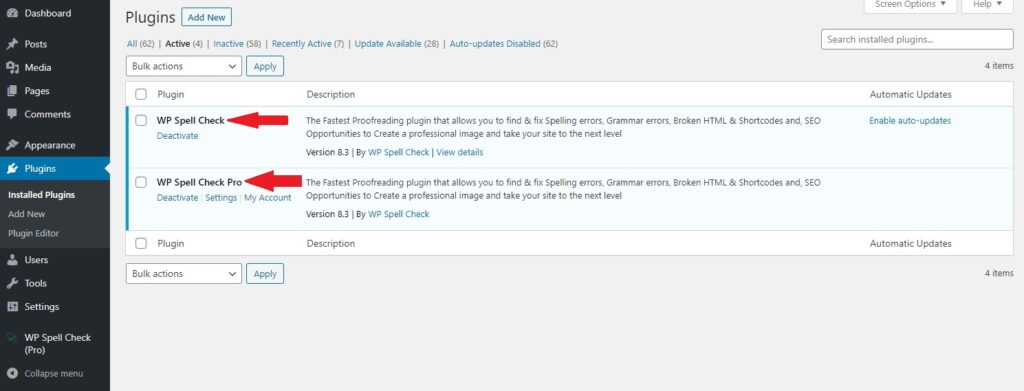
Task: Click the Pages icon in sidebar
Action: [x=11, y=91]
